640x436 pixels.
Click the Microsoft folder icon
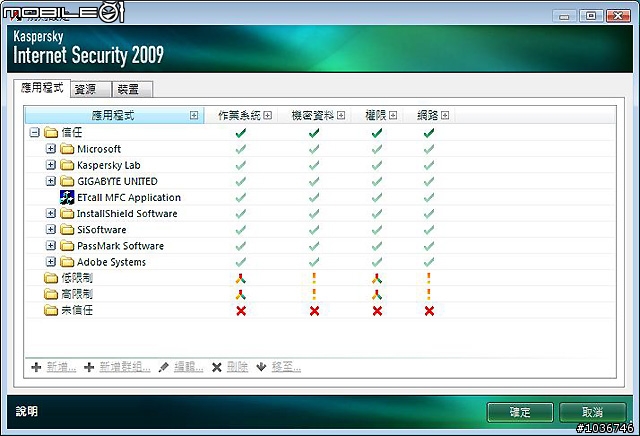pos(67,149)
